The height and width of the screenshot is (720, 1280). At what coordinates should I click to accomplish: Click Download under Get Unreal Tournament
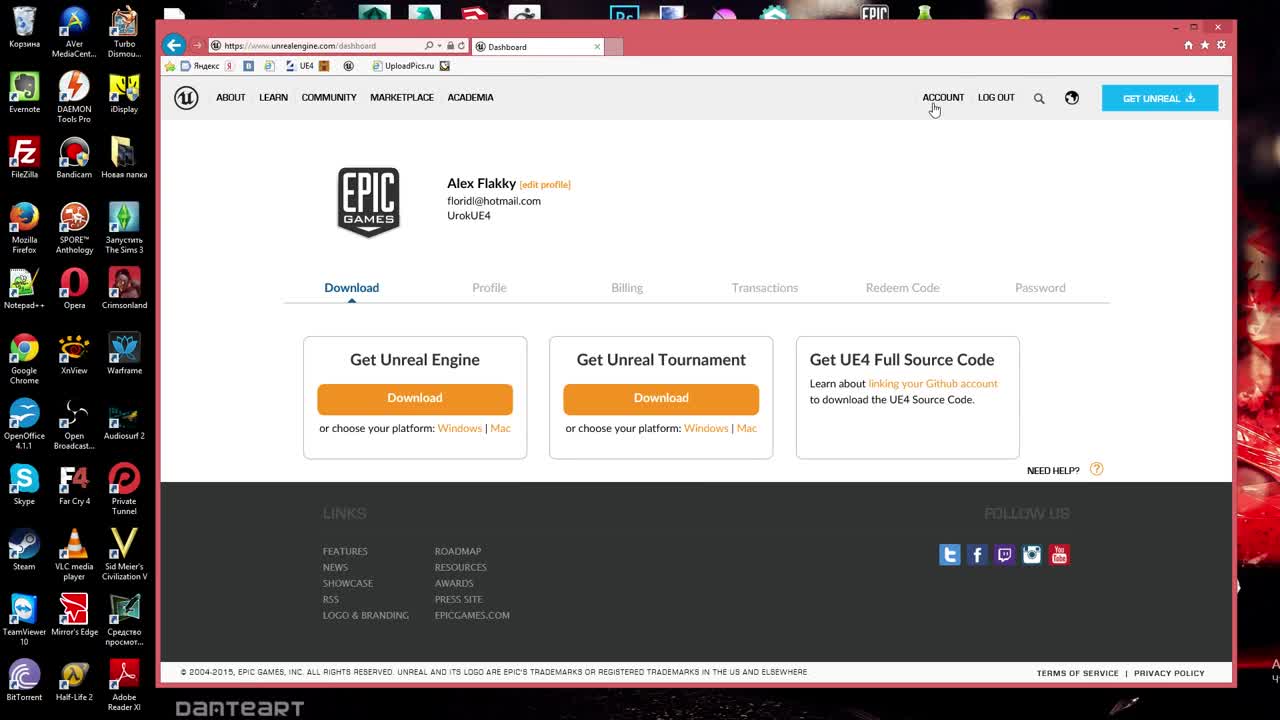click(661, 398)
